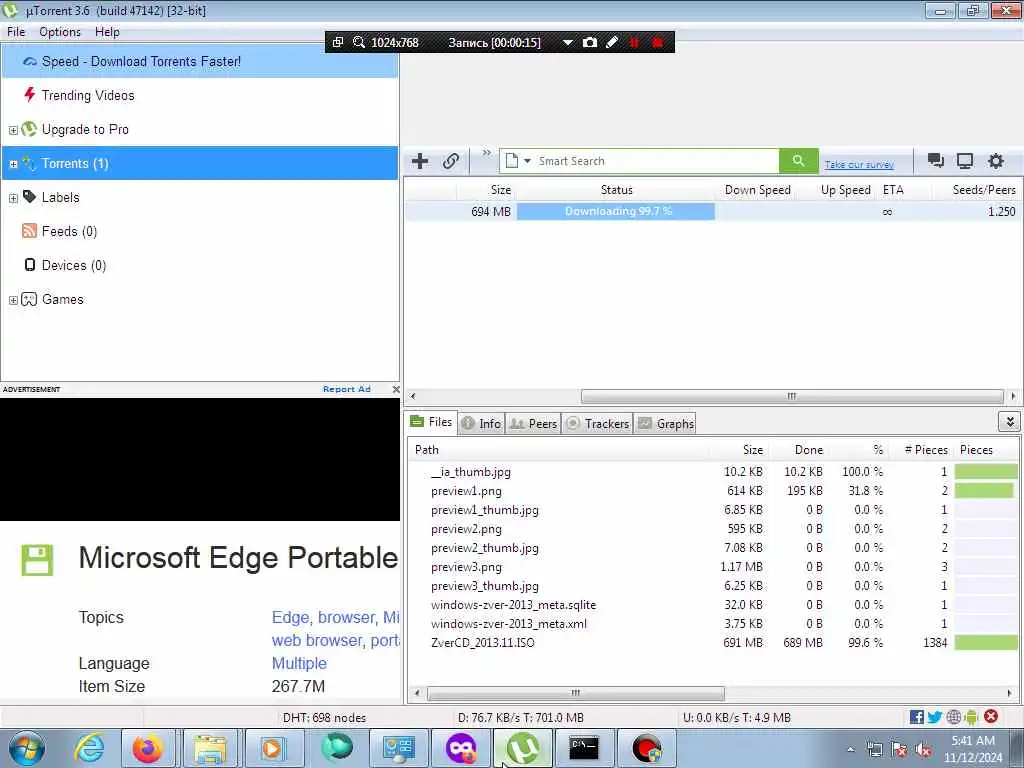This screenshot has width=1024, height=768.
Task: Show hidden tray icons arrow
Action: point(850,750)
